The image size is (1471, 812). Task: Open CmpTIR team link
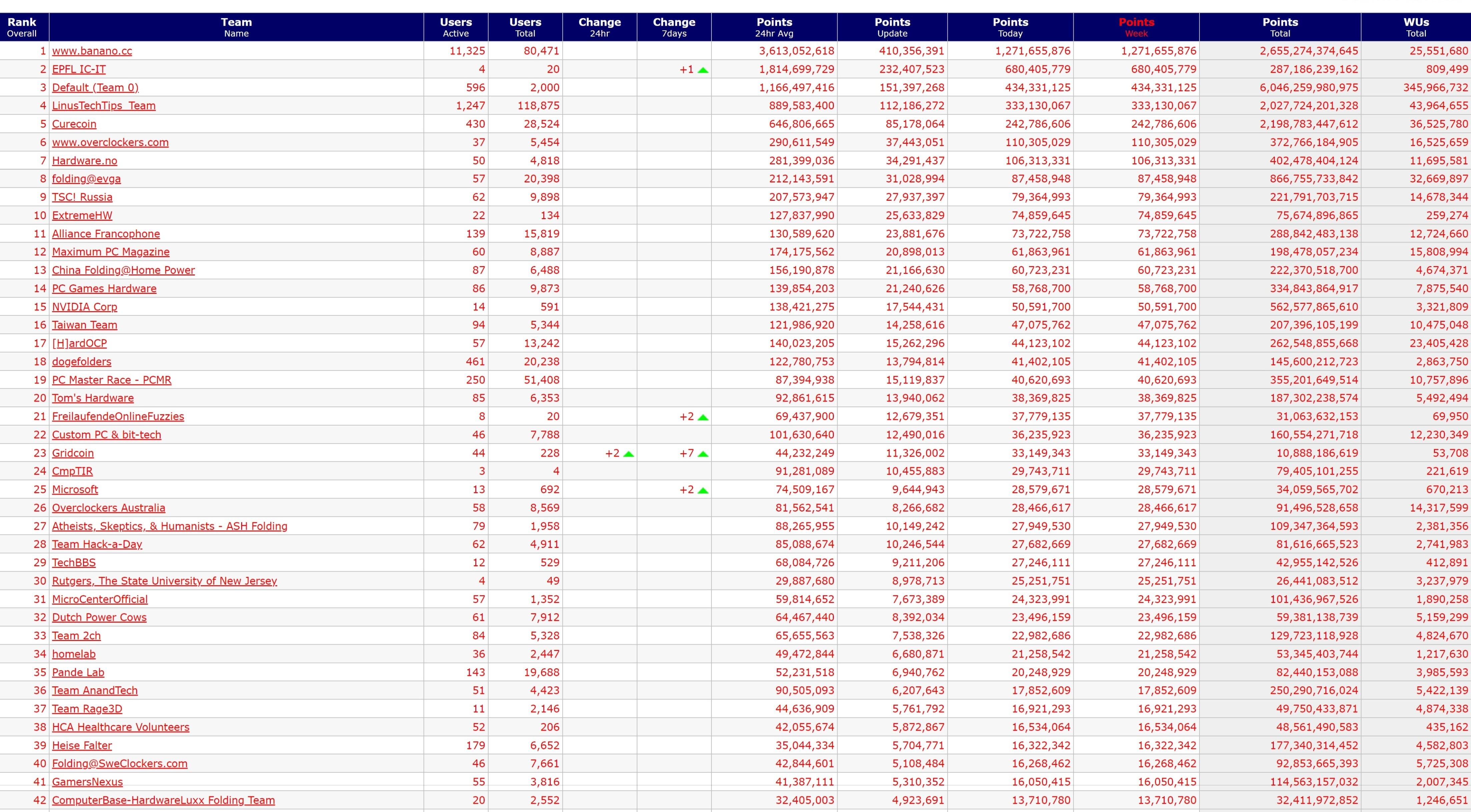[72, 471]
